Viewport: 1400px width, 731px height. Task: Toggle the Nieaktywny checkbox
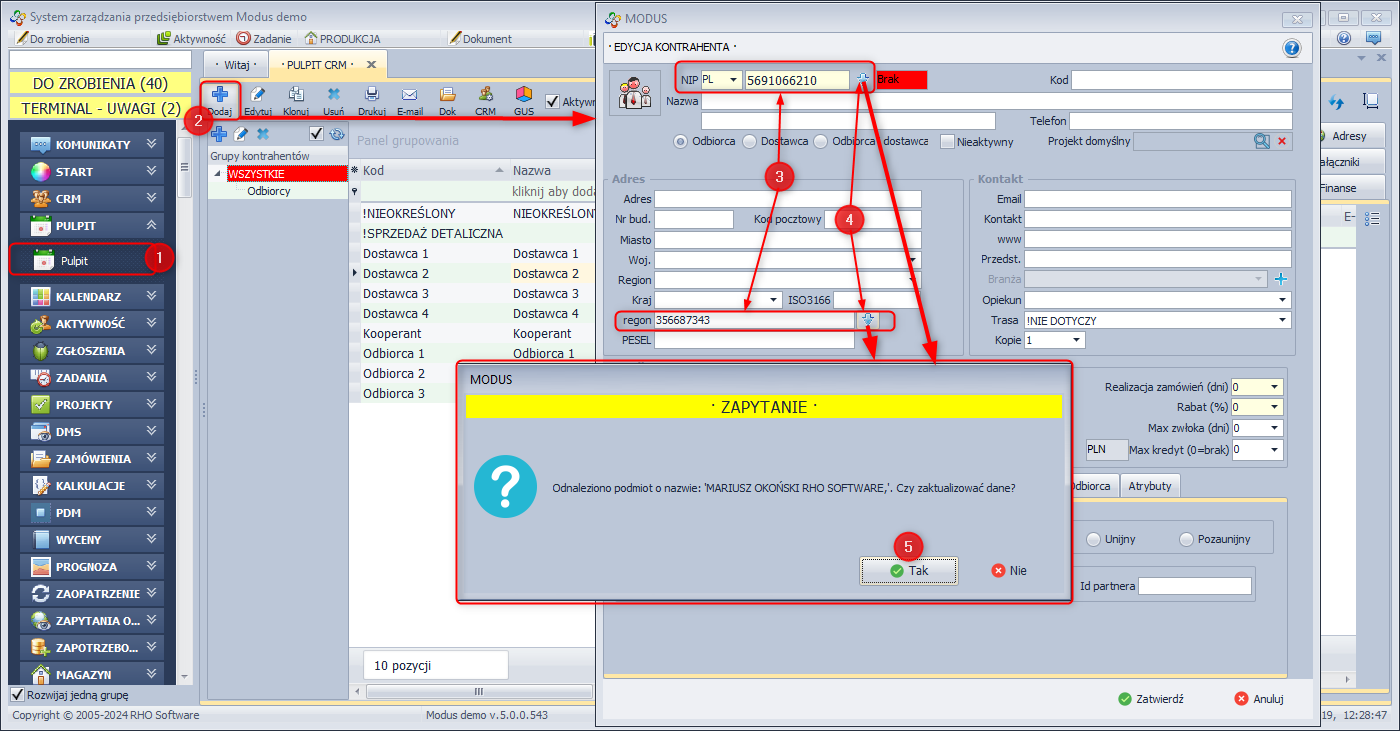coord(947,142)
